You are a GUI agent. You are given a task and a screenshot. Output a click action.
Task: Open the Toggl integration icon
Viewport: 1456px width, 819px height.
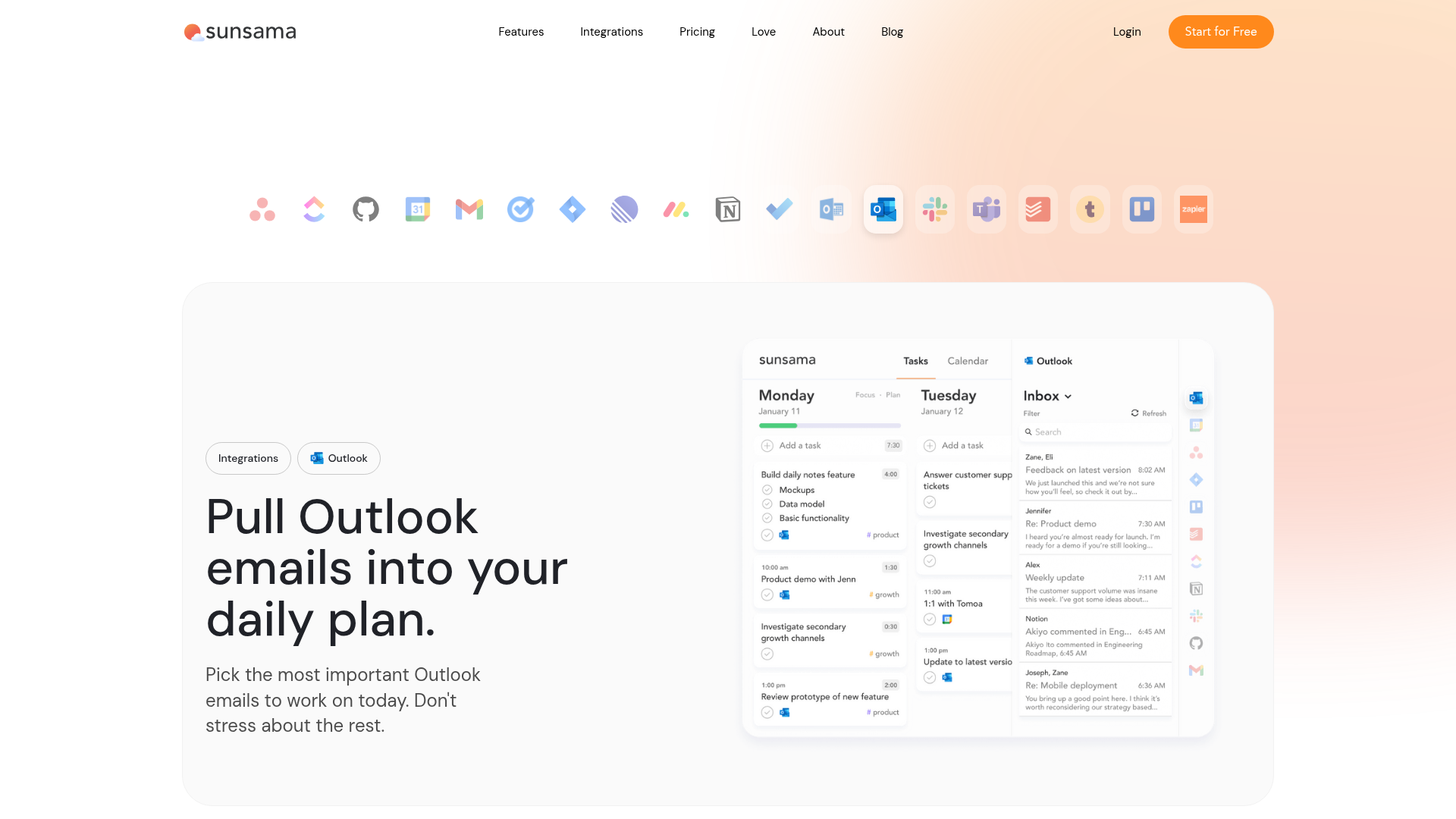pyautogui.click(x=1090, y=209)
